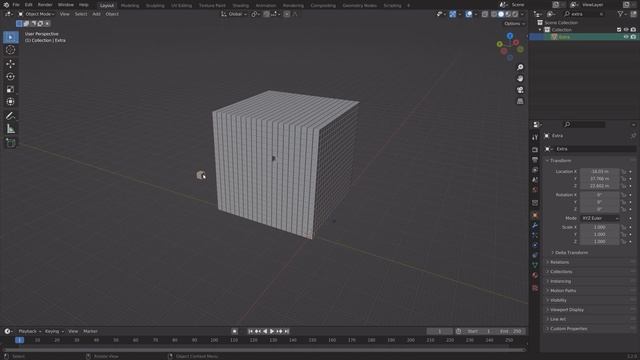
Task: Toggle Collection render camera icon
Action: pyautogui.click(x=633, y=30)
